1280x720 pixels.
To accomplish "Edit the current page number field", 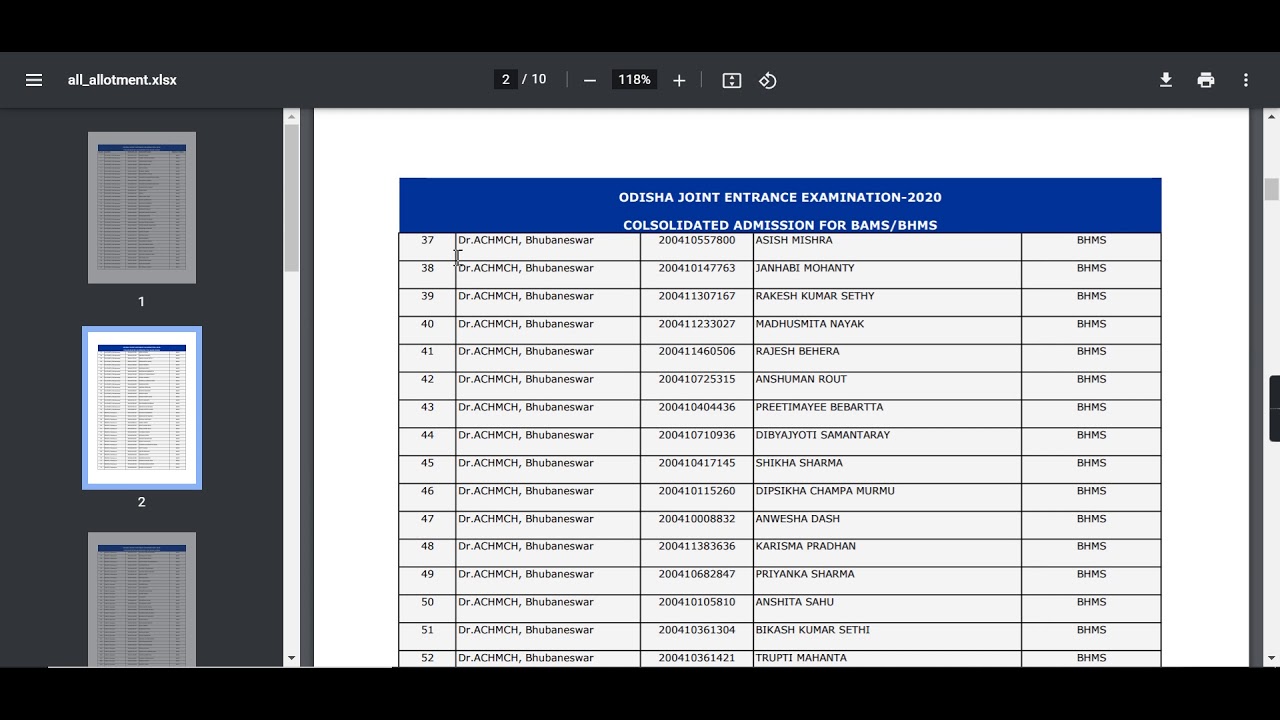I will [506, 80].
